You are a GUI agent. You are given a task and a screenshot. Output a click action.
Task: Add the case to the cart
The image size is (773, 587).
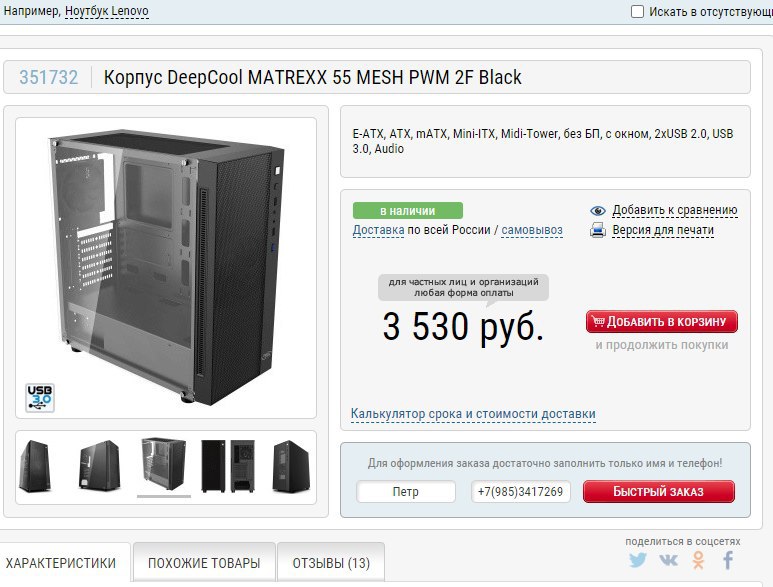point(662,322)
